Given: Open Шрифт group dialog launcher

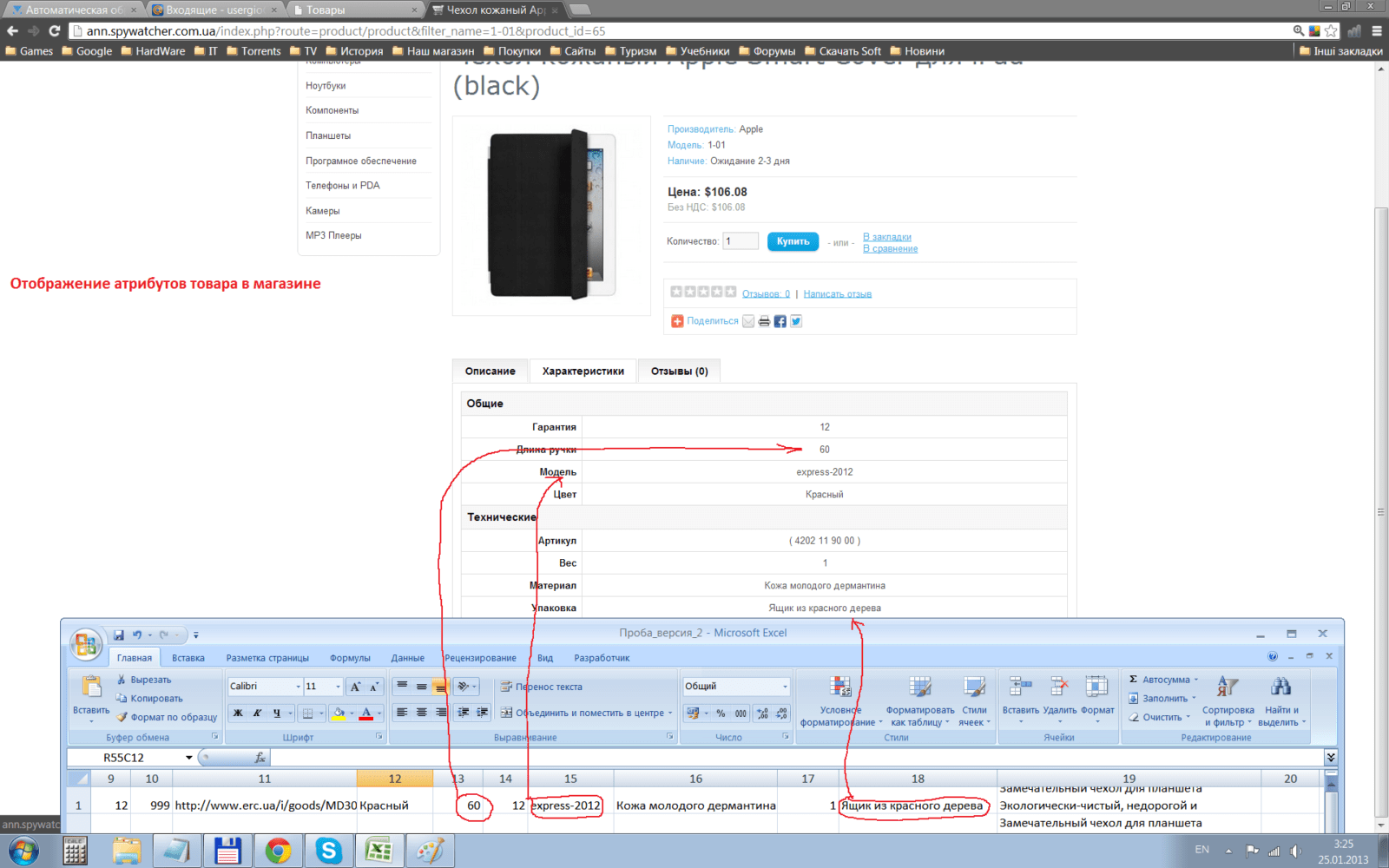Looking at the screenshot, I should click(379, 736).
